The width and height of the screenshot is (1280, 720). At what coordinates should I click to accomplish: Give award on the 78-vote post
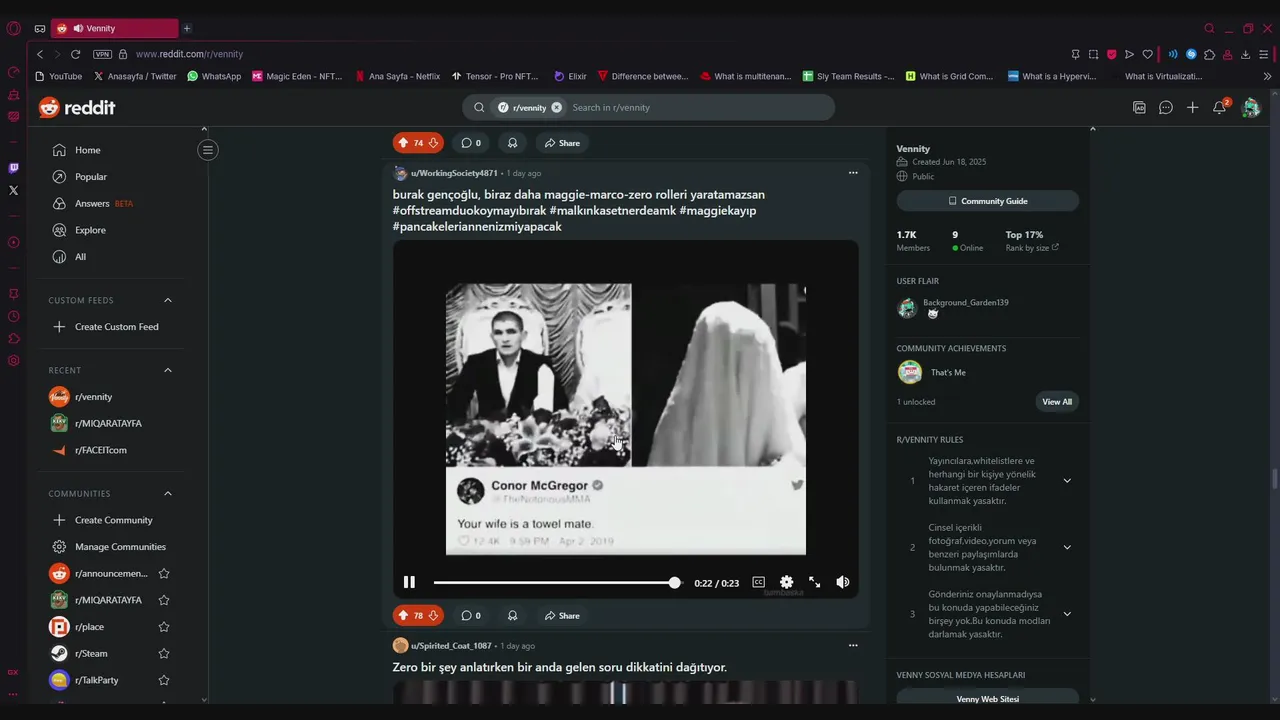512,615
